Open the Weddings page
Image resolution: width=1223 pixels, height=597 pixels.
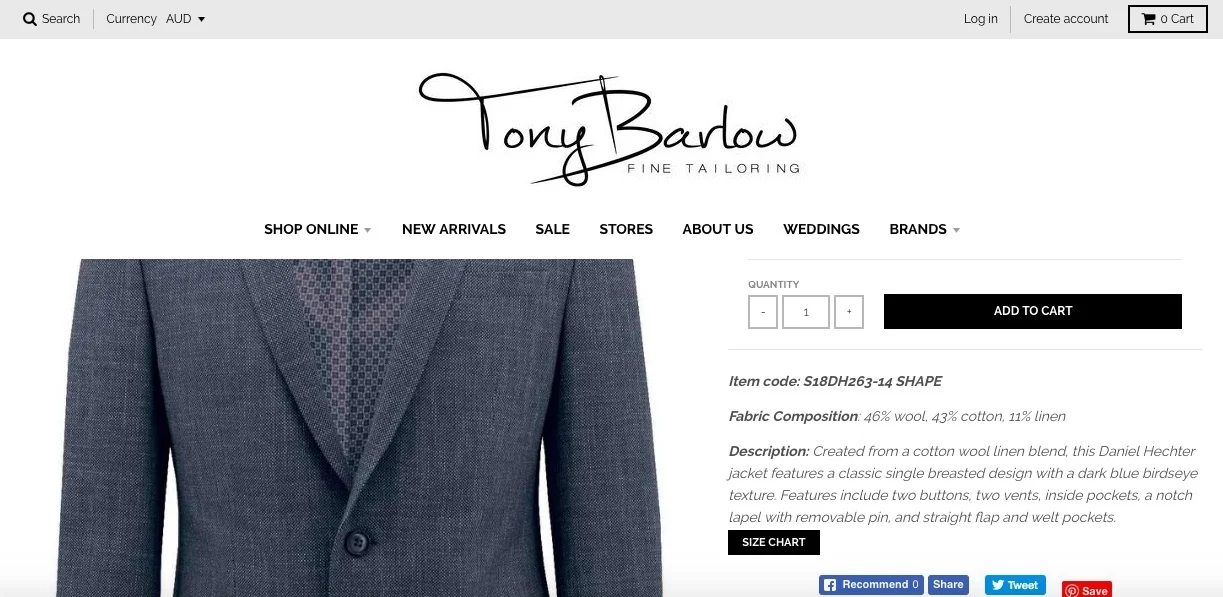click(x=821, y=229)
